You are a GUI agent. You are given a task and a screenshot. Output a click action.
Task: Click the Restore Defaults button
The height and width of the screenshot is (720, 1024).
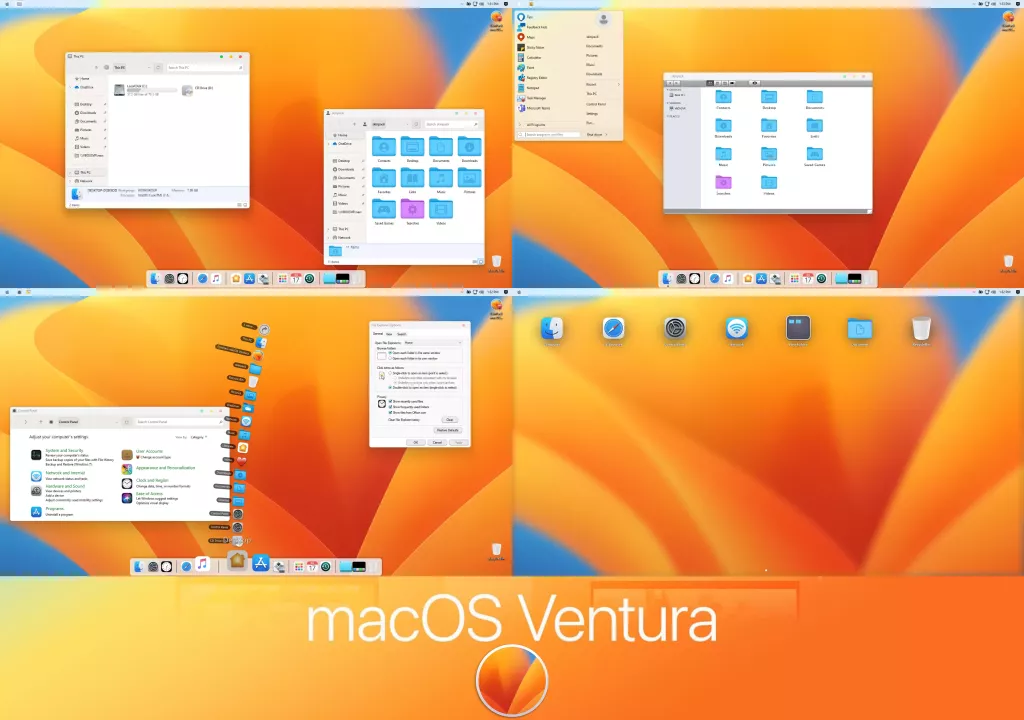click(448, 430)
